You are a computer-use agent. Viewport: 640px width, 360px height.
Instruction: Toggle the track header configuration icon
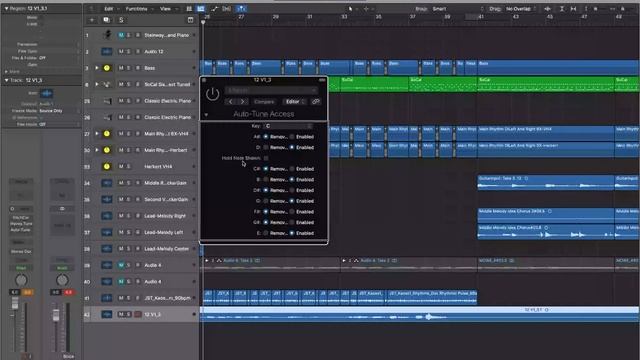tap(190, 20)
